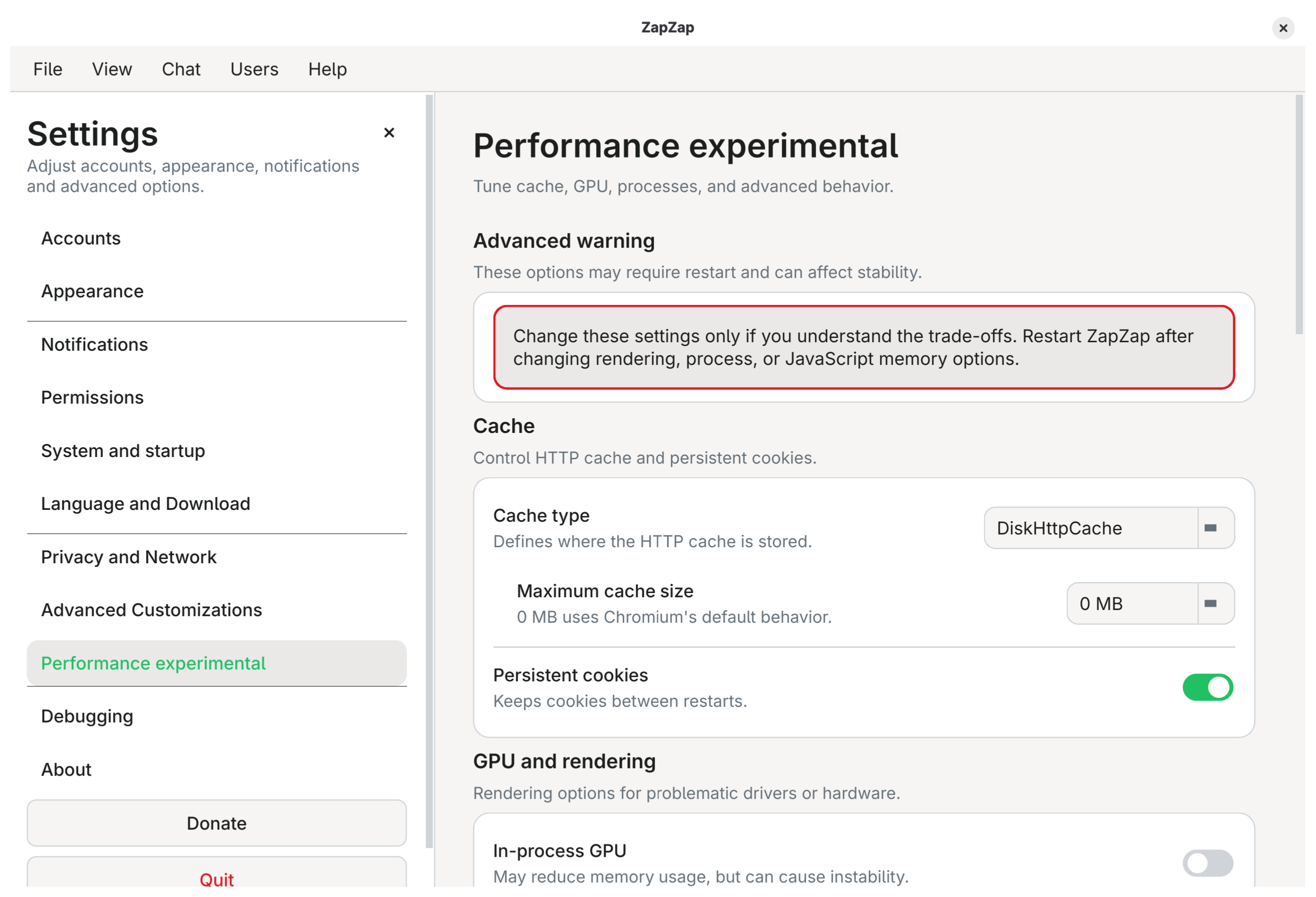Click the 'Settings' sidebar title
Viewport: 1316px width, 897px height.
tap(93, 134)
